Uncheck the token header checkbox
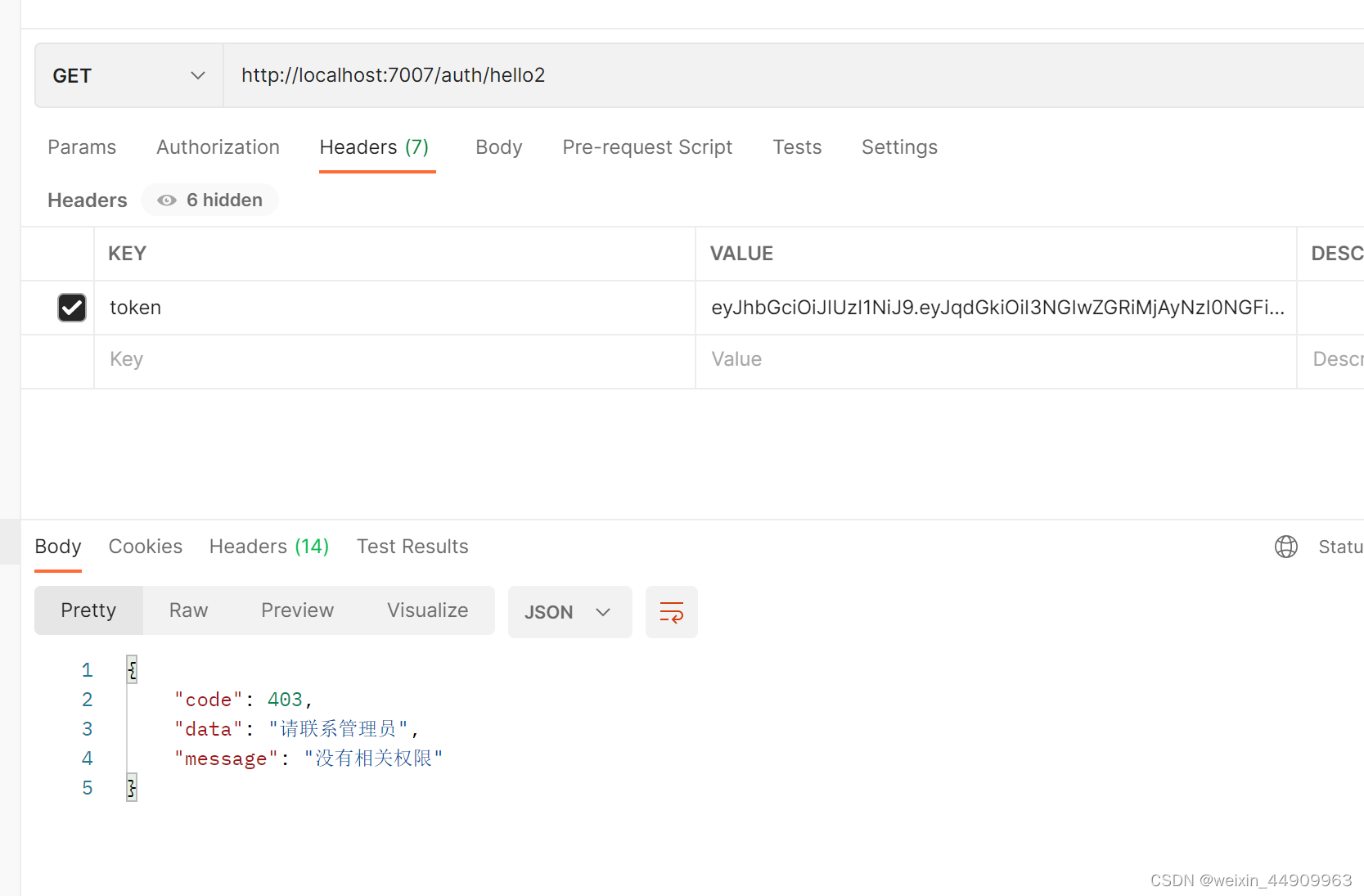Image resolution: width=1364 pixels, height=896 pixels. [x=72, y=308]
